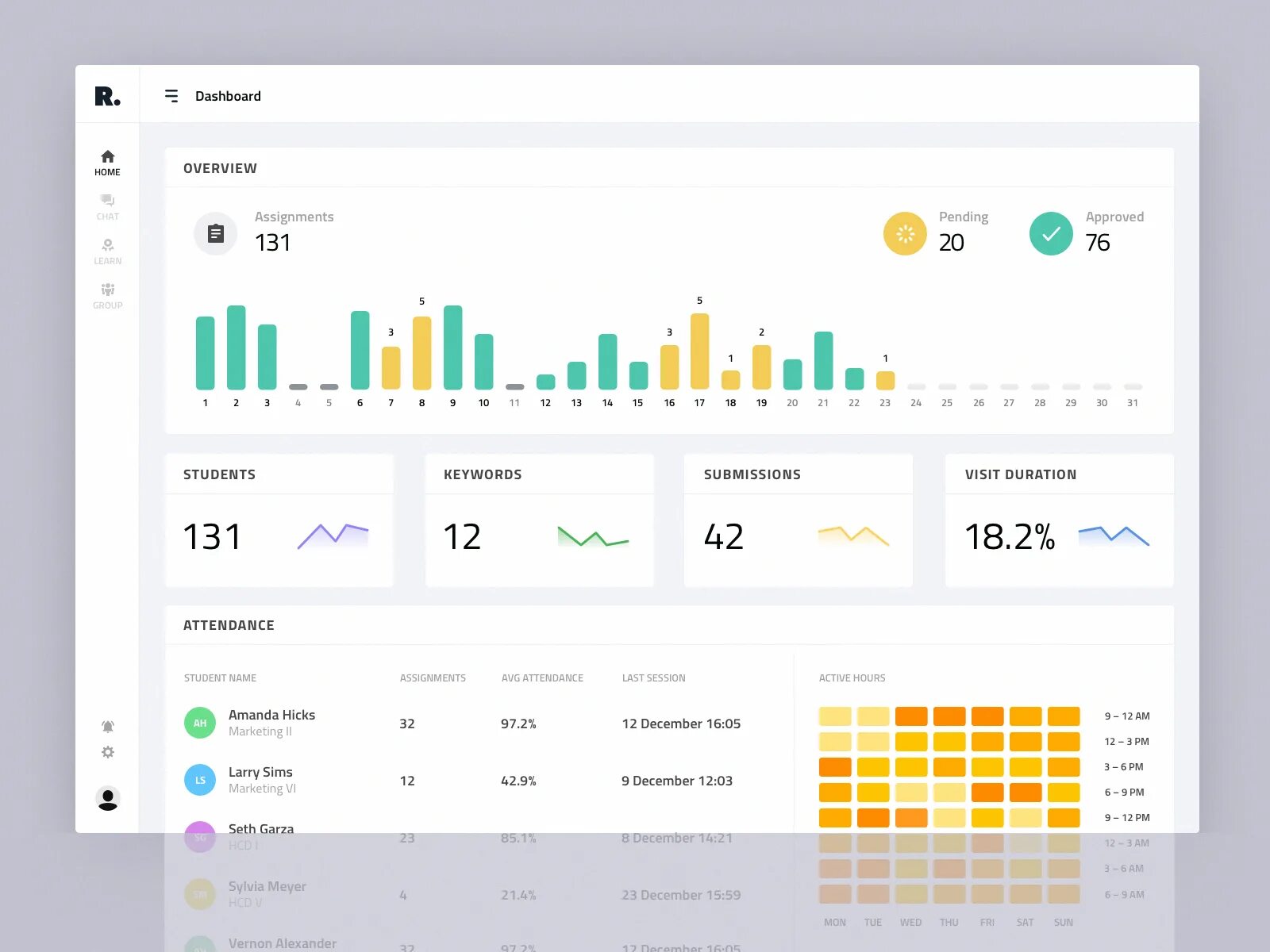Click the Sunday 6 – 9 PM heatmap cell
Image resolution: width=1270 pixels, height=952 pixels.
point(1064,793)
